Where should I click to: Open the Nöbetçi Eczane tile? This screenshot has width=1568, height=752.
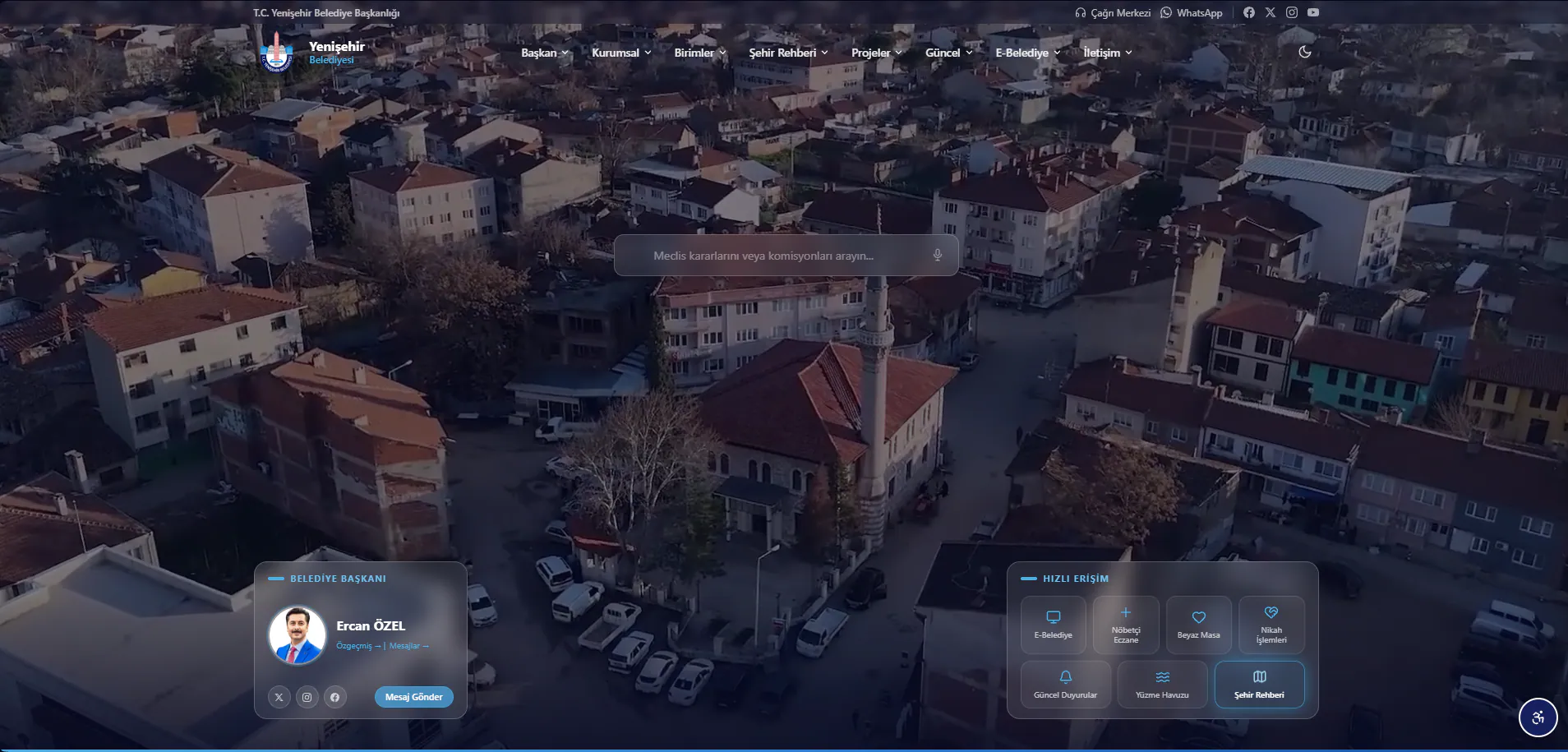(1126, 625)
